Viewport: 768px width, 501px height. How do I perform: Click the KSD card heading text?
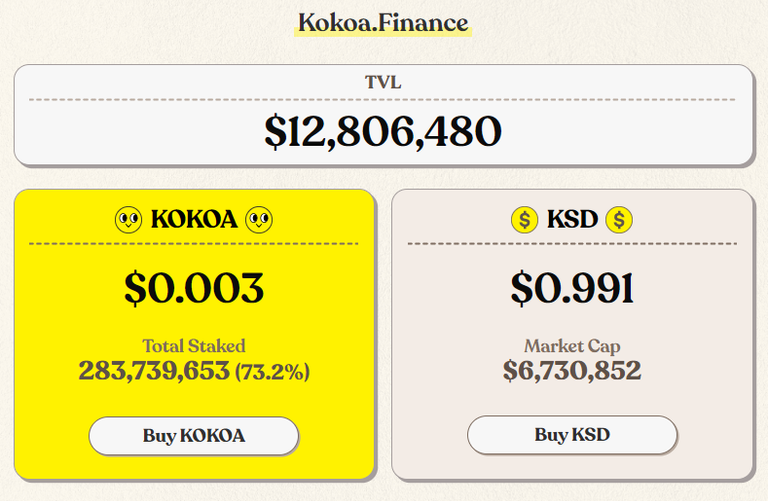click(x=572, y=219)
